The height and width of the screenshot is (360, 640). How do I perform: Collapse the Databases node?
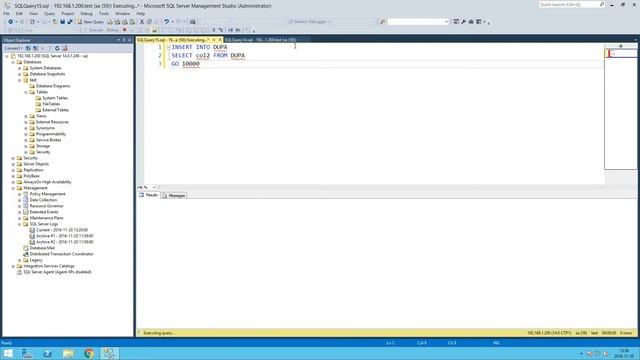13,62
